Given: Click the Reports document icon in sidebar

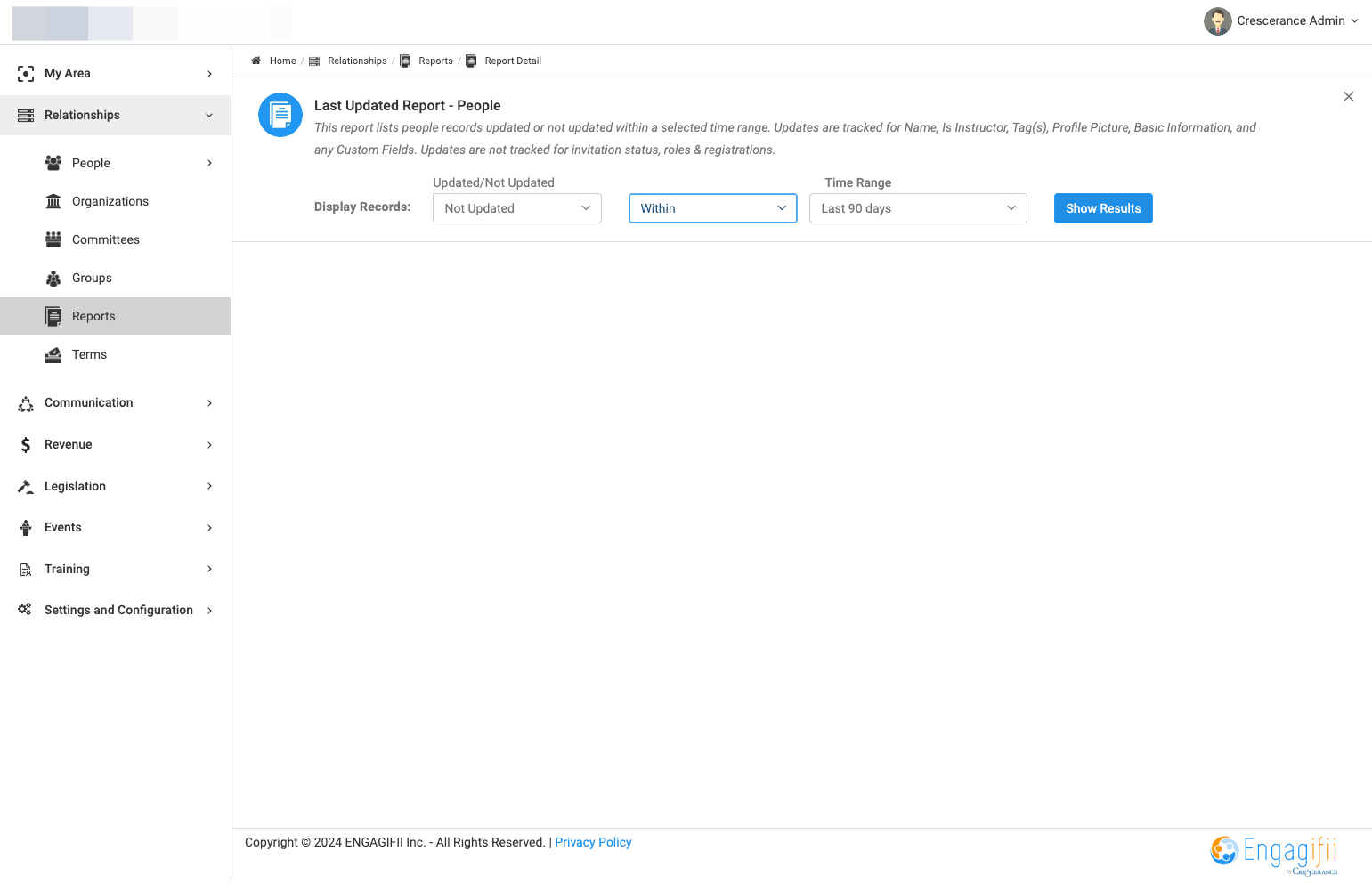Looking at the screenshot, I should 53,317.
